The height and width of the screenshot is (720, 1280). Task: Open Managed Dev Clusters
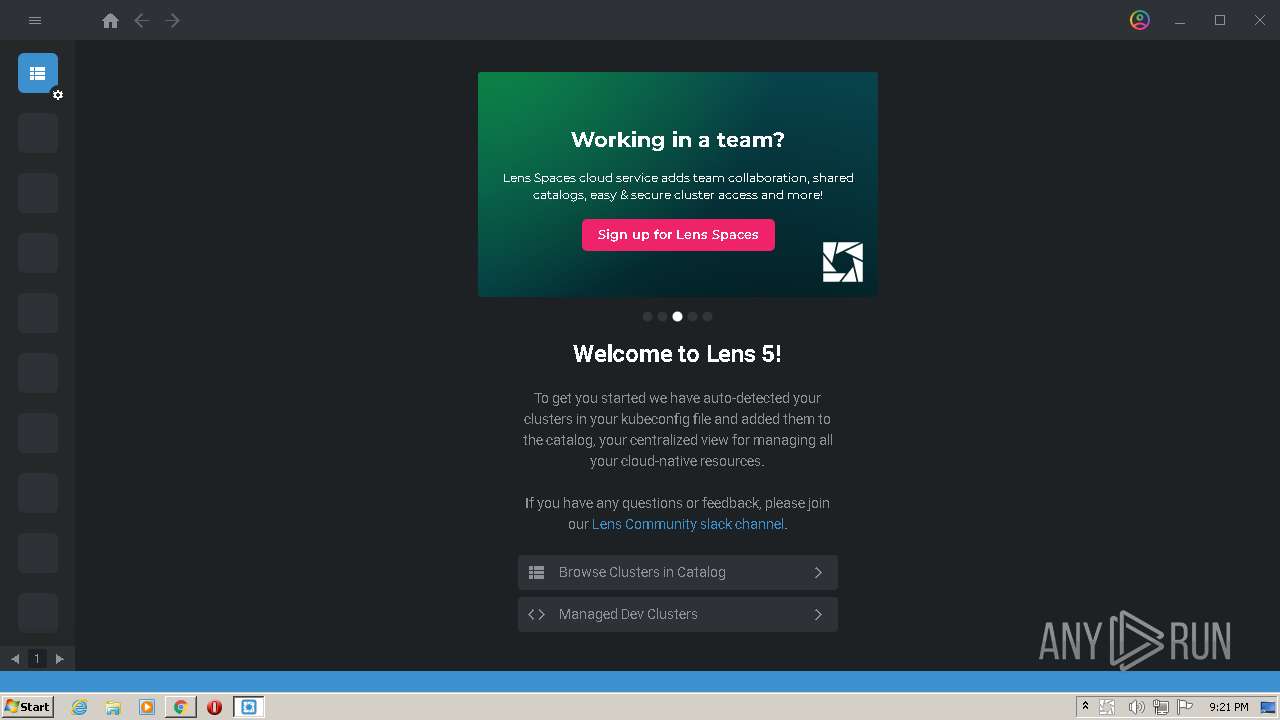tap(678, 614)
